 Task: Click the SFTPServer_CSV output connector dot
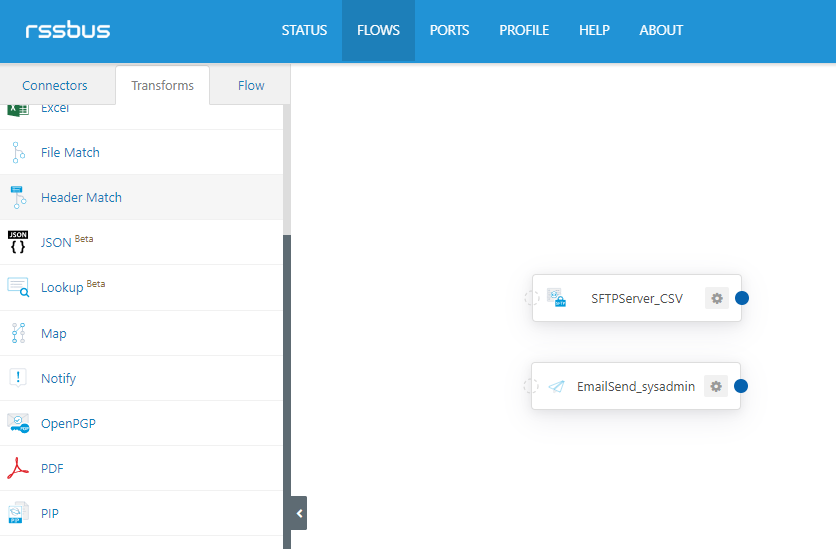[x=742, y=298]
